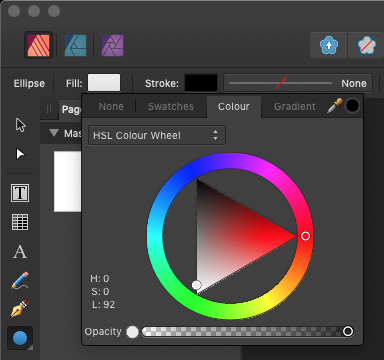Switch to the Designer persona icon
This screenshot has width=384, height=360.
[x=75, y=45]
